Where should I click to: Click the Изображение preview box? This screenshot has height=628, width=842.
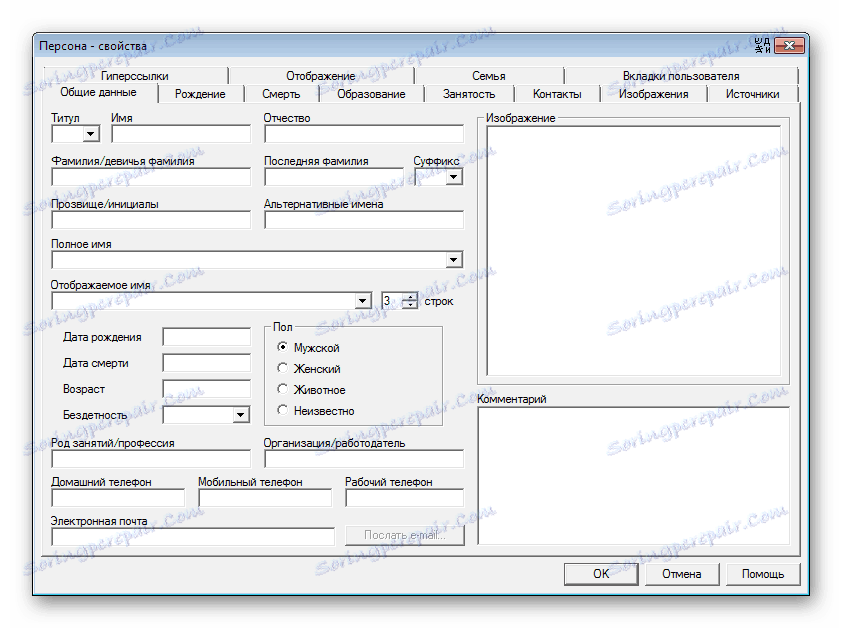pos(634,251)
